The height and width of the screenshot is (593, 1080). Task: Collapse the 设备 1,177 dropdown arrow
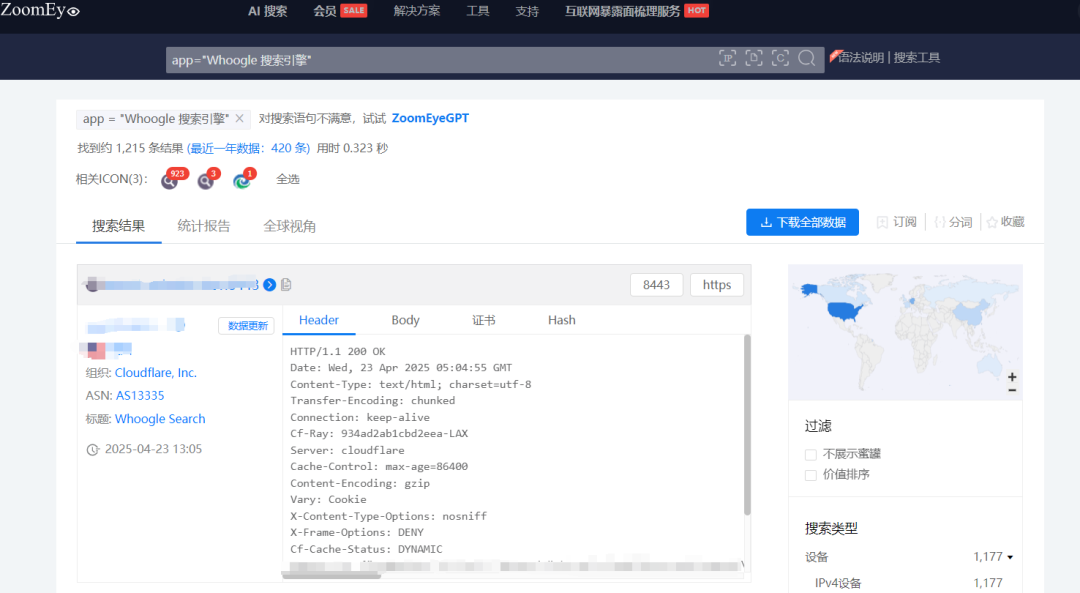pos(1010,557)
